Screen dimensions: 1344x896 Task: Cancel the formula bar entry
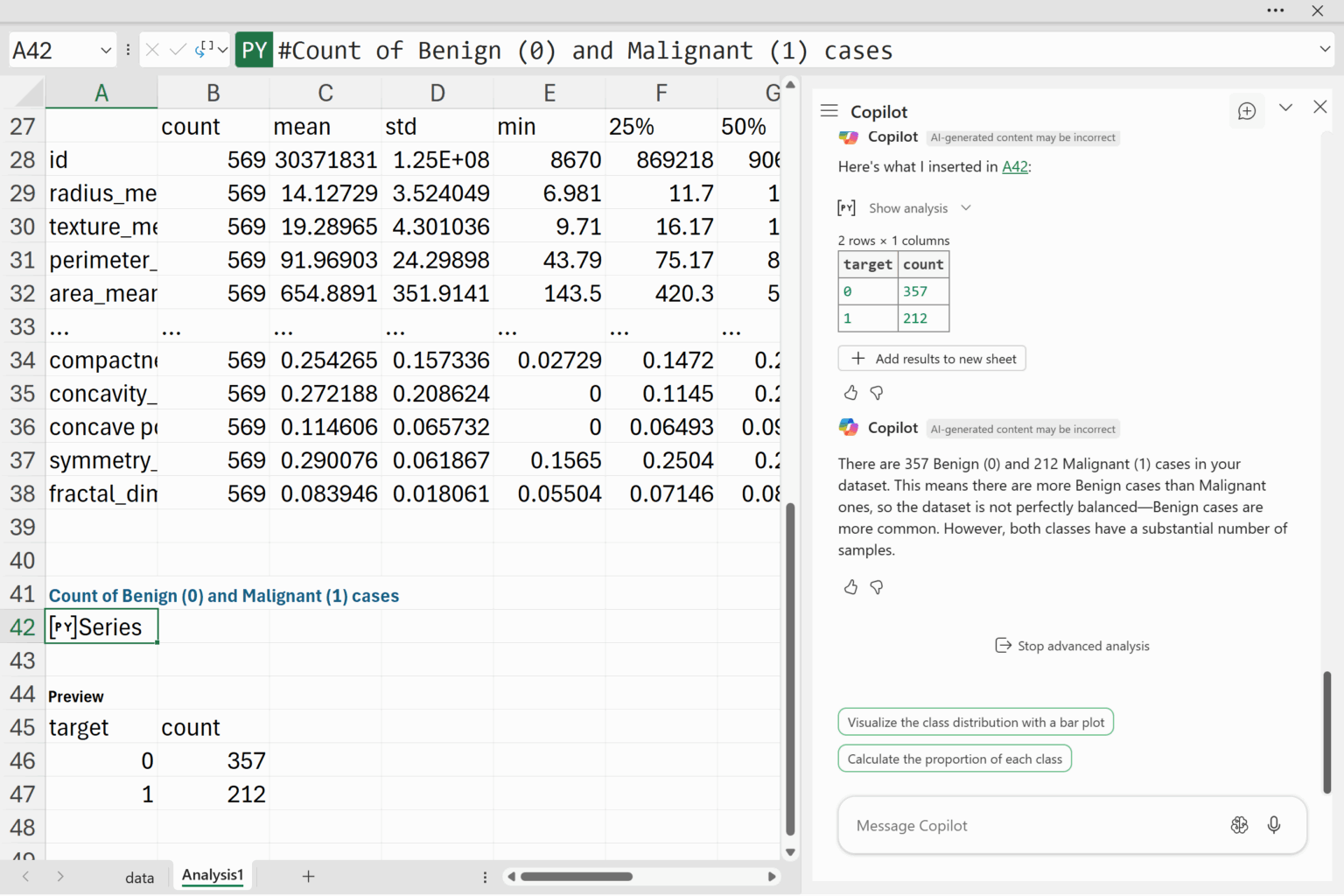152,50
